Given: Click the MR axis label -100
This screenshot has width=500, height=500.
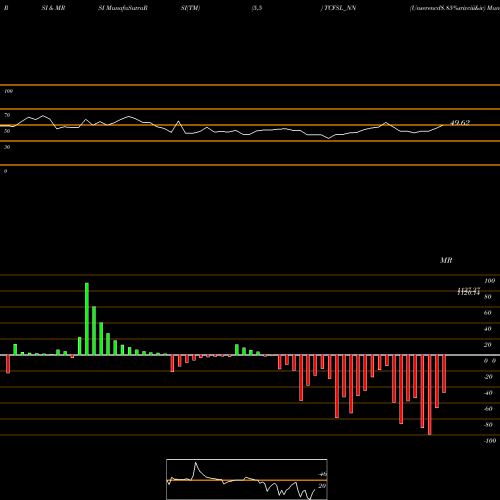Looking at the screenshot, I should [x=490, y=441].
